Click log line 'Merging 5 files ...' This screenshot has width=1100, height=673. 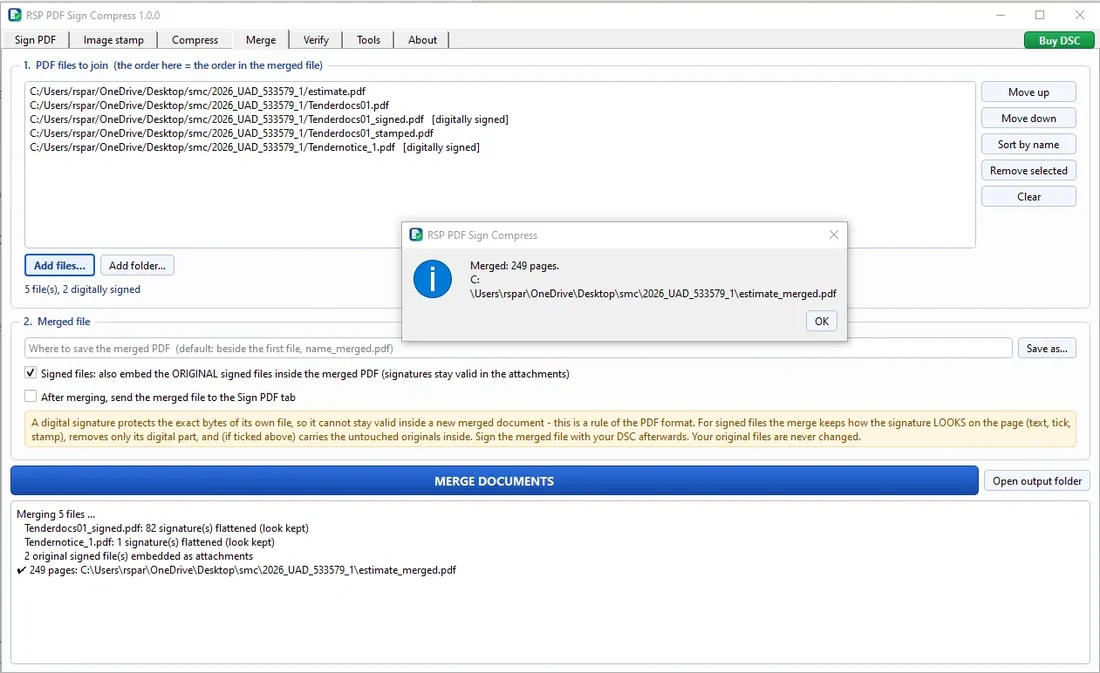(55, 514)
